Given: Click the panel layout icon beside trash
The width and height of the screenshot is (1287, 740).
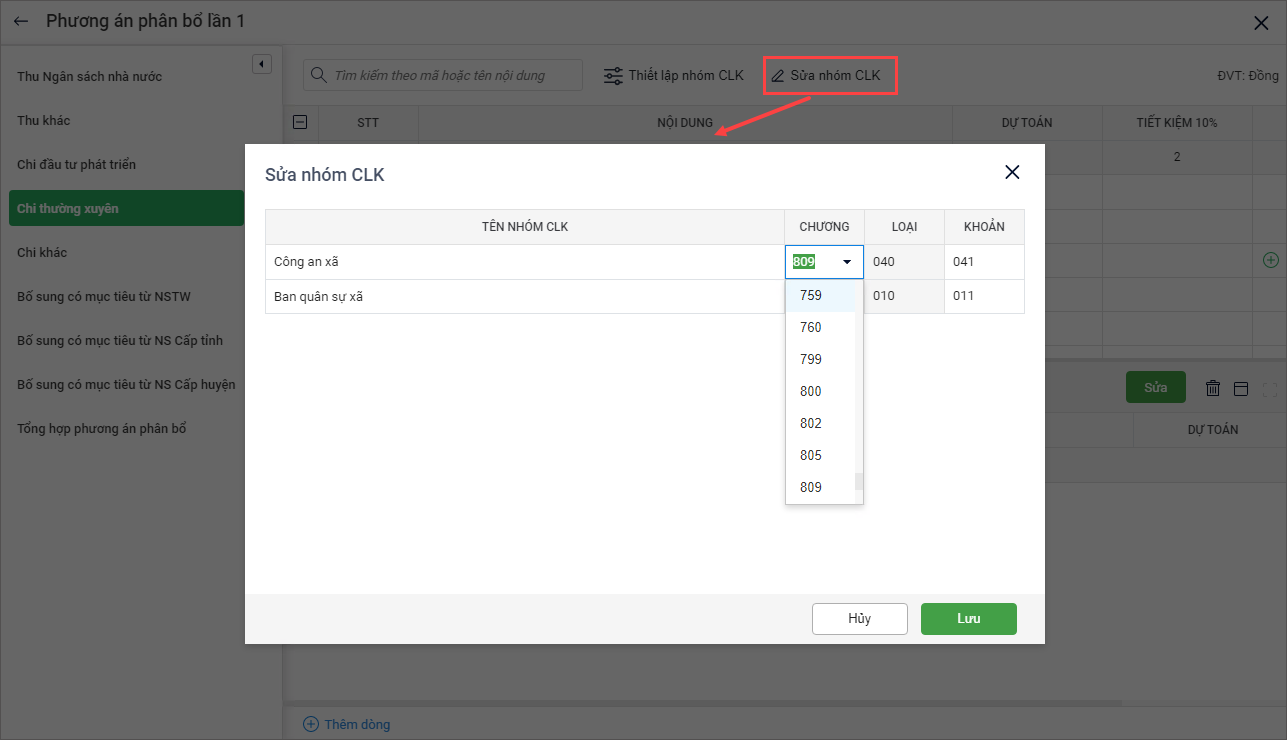Looking at the screenshot, I should pos(1241,388).
